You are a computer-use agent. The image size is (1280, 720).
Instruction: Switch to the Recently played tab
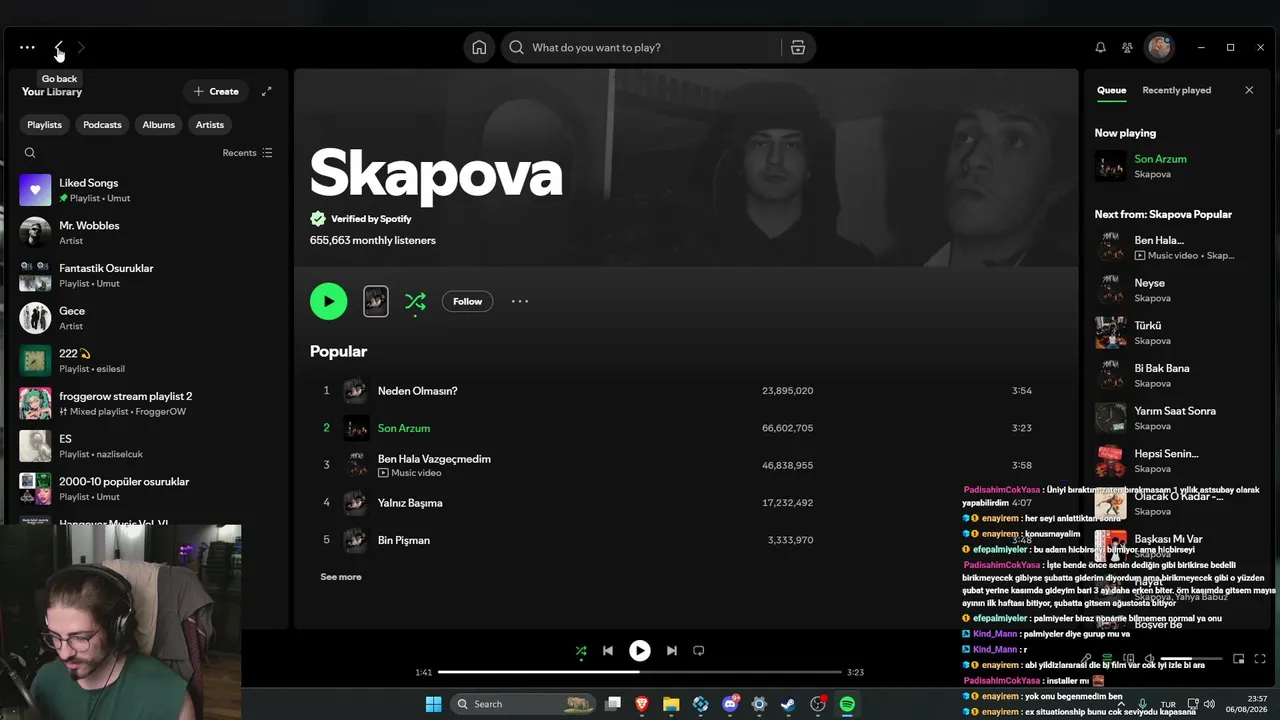pos(1176,90)
